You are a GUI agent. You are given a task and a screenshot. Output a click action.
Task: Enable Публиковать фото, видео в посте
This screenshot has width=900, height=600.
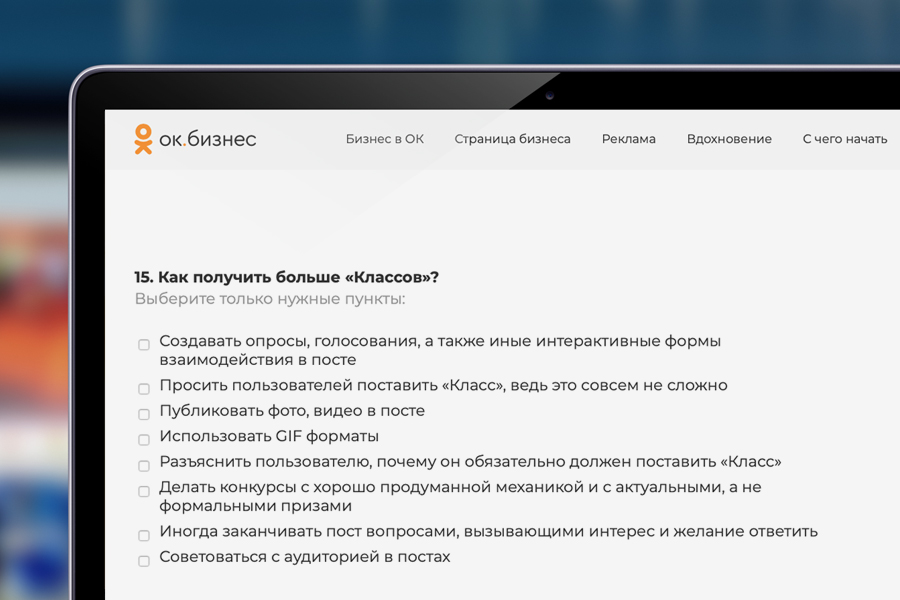point(144,414)
